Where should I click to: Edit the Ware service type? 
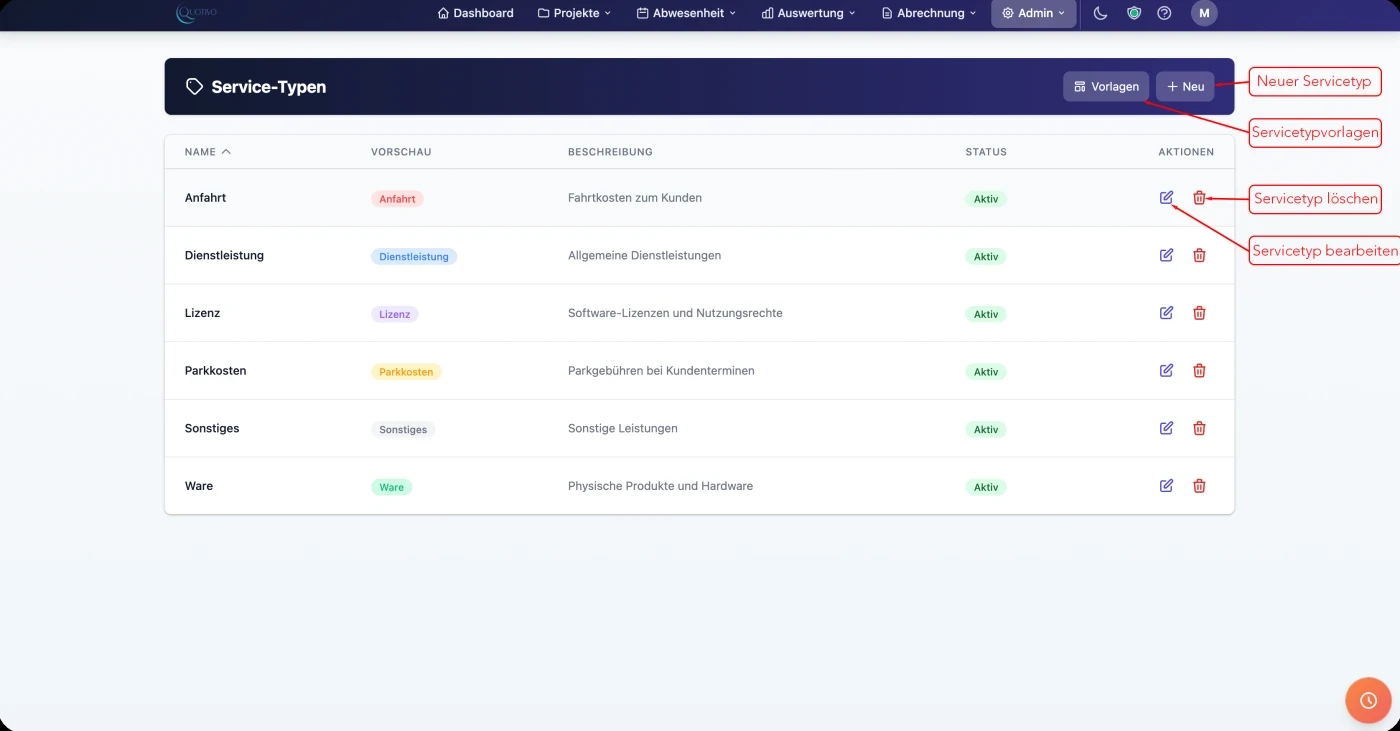click(1166, 486)
